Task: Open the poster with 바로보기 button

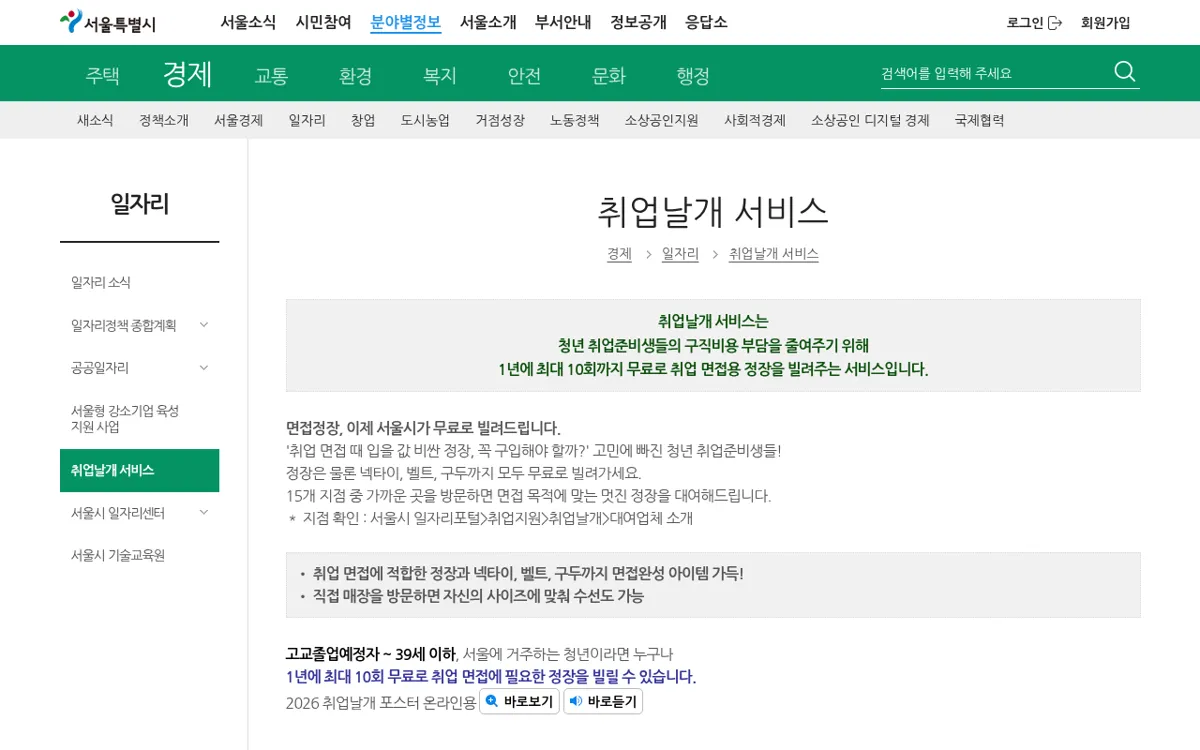Action: coord(519,701)
